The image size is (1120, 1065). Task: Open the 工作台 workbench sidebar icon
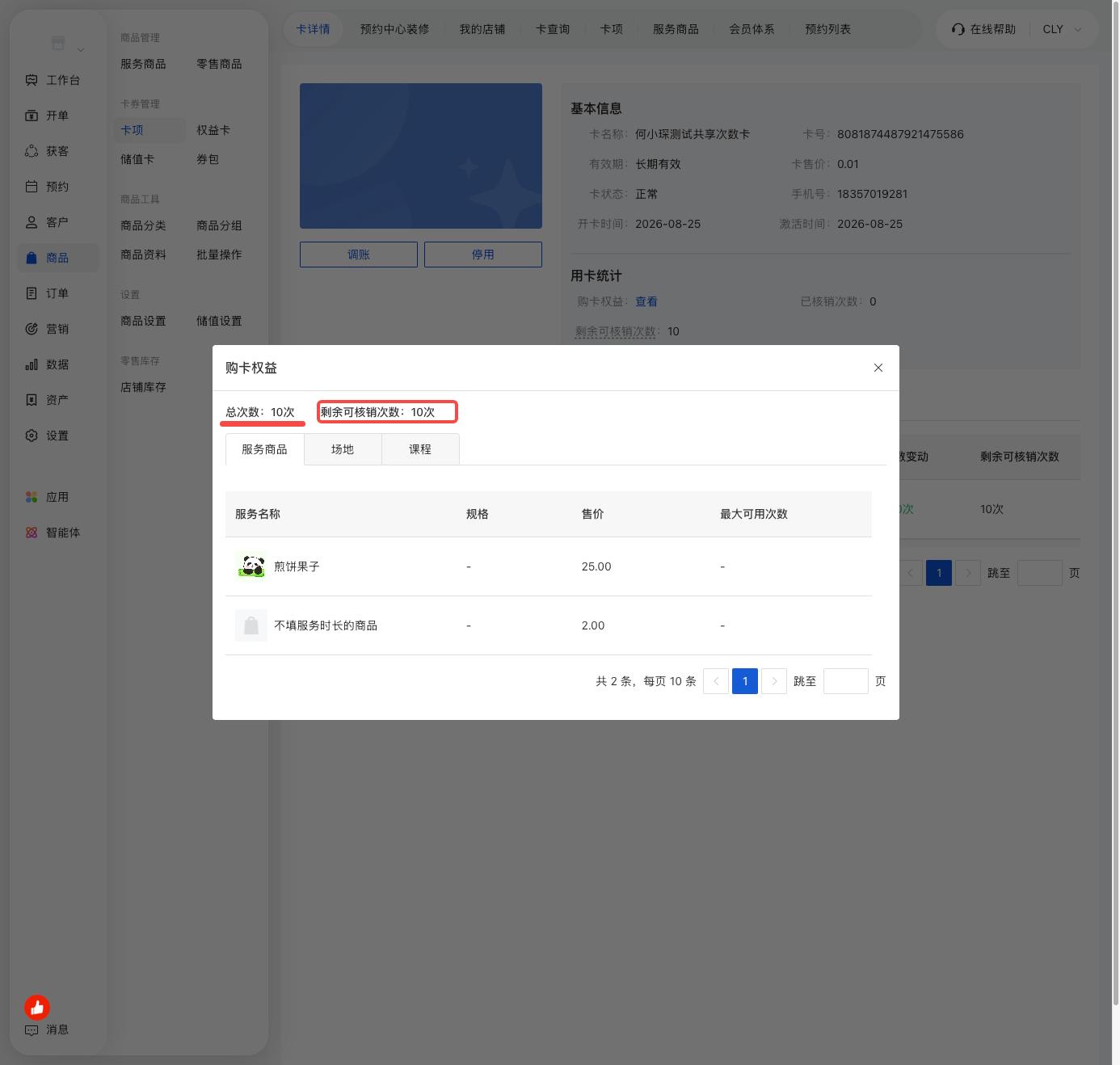click(32, 80)
